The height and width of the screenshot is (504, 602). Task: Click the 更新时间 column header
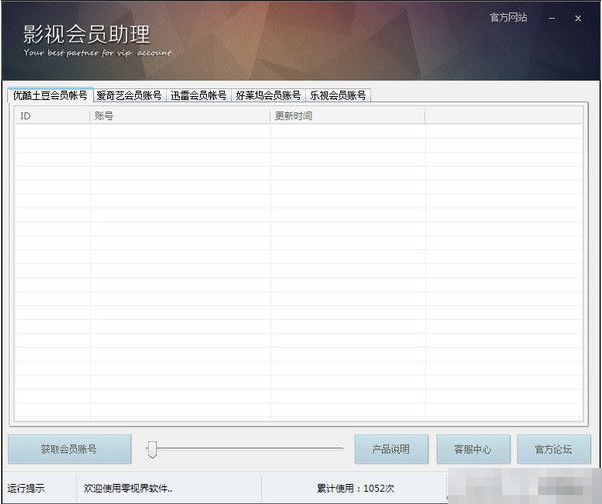click(x=347, y=116)
